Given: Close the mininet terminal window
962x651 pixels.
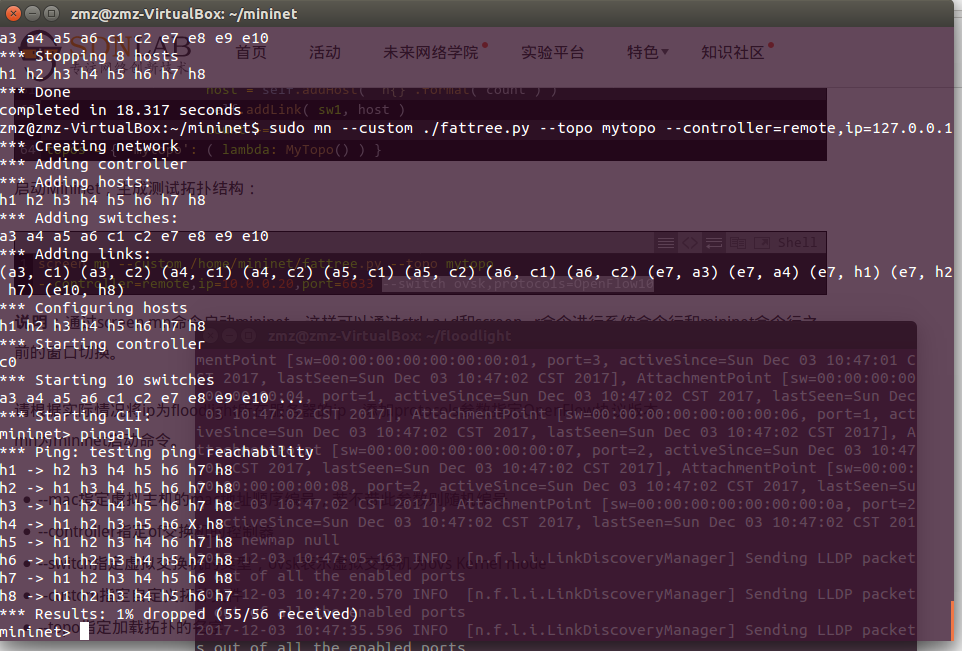Looking at the screenshot, I should [13, 13].
